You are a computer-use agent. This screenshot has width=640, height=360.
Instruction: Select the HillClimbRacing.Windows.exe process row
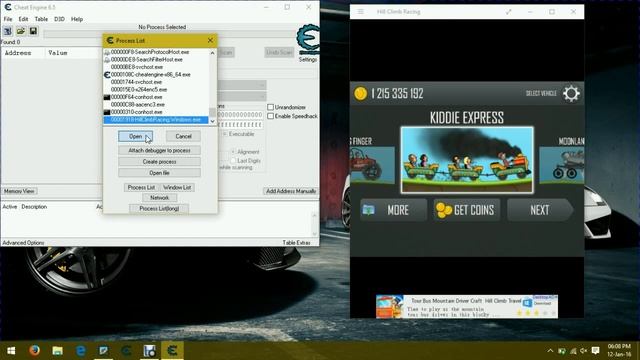tap(156, 120)
